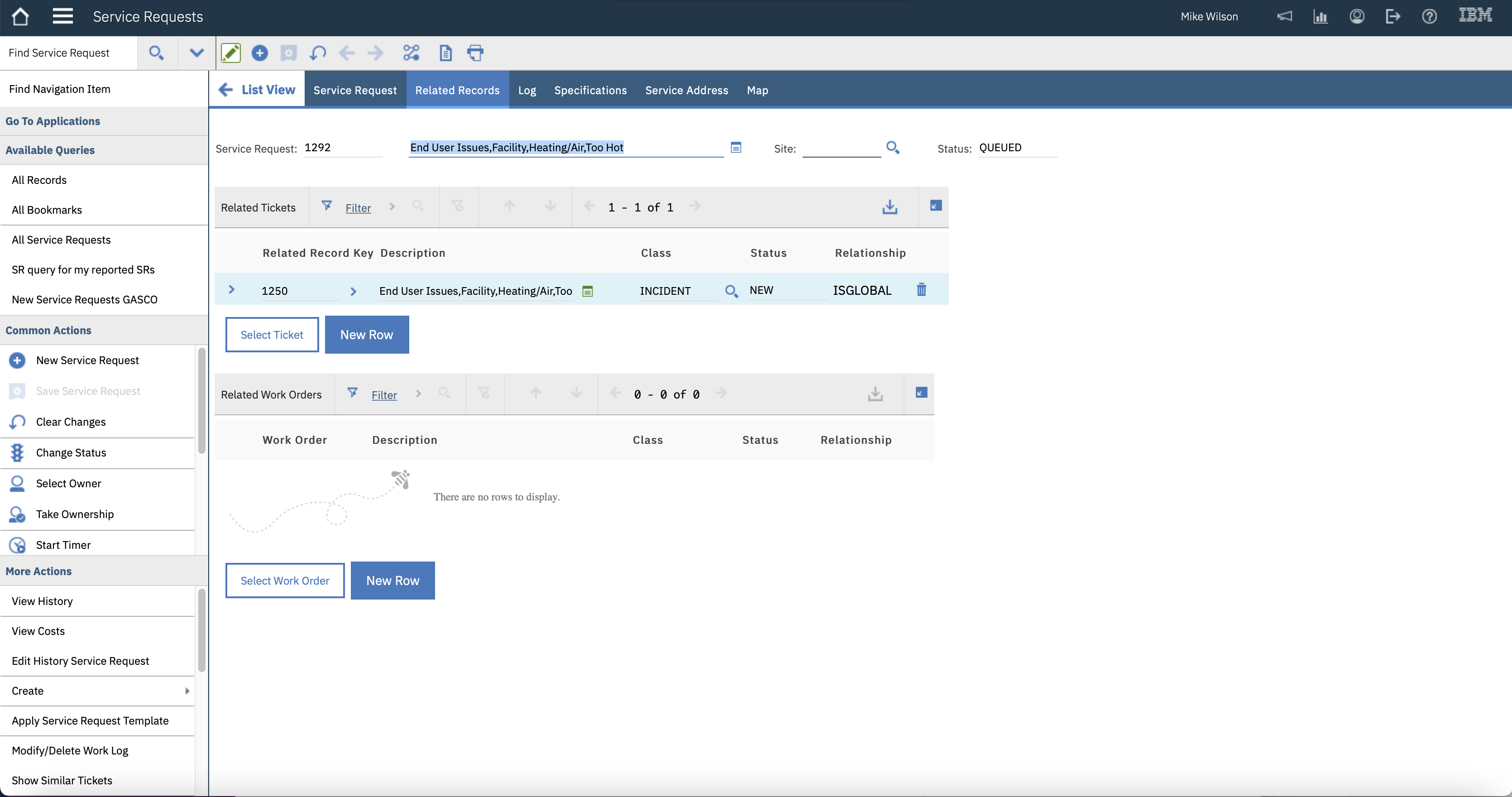Collapse the Related Tickets table section
1512x797 pixels.
936,206
